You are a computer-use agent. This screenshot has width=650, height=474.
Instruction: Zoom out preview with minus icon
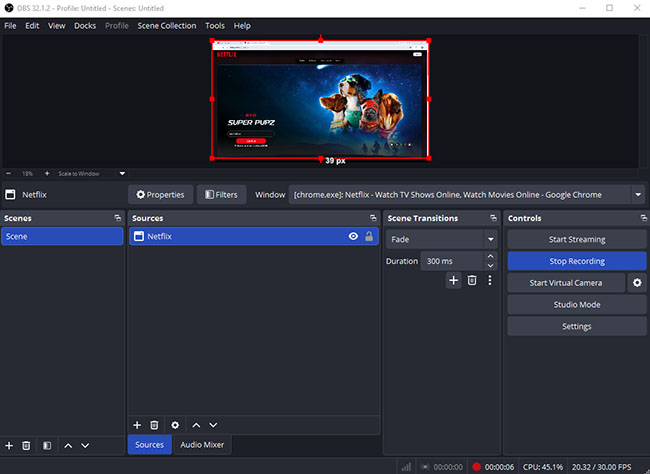(9, 173)
